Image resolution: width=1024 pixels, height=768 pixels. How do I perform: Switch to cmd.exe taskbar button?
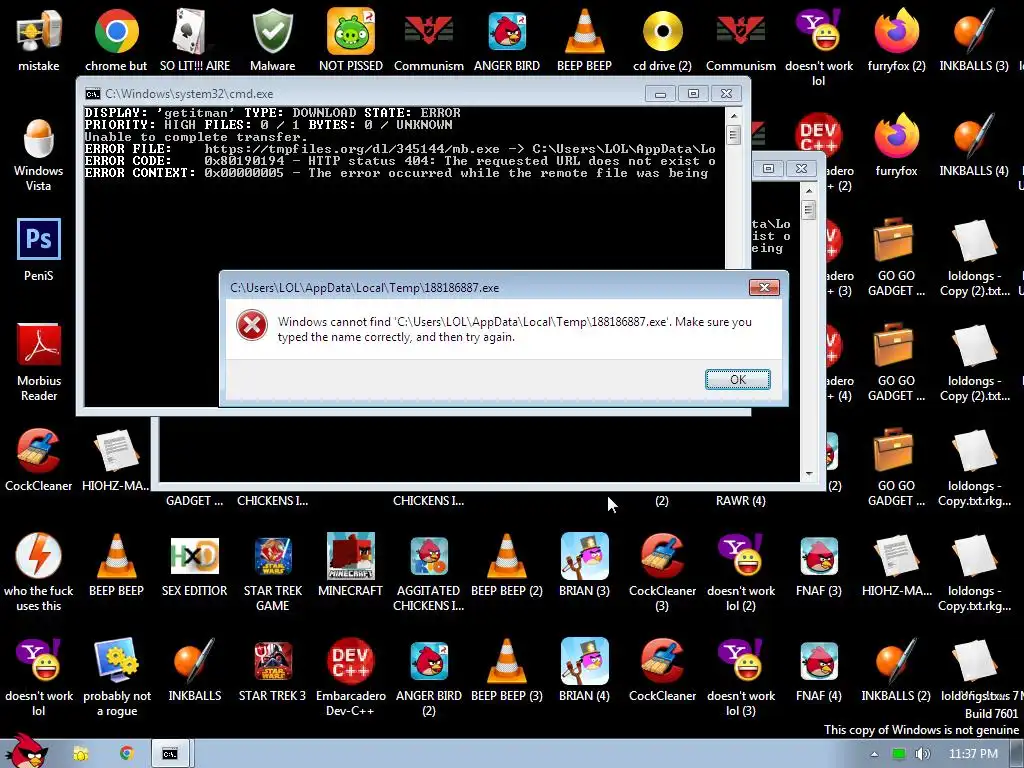170,754
